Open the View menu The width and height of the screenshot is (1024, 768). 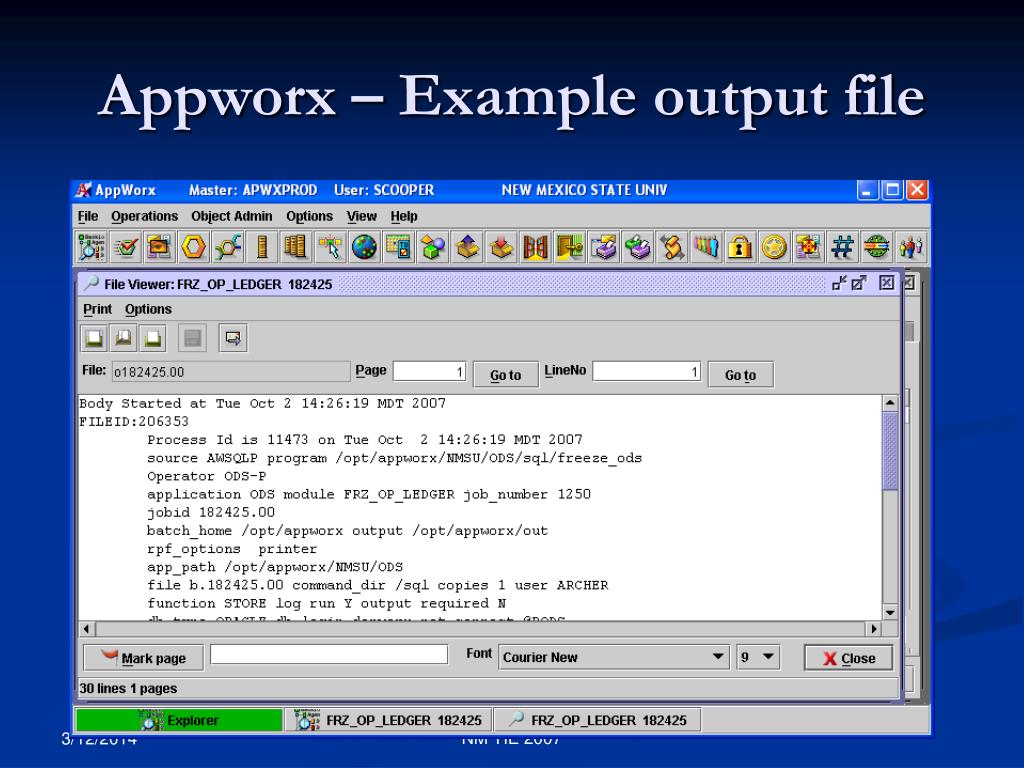point(361,216)
